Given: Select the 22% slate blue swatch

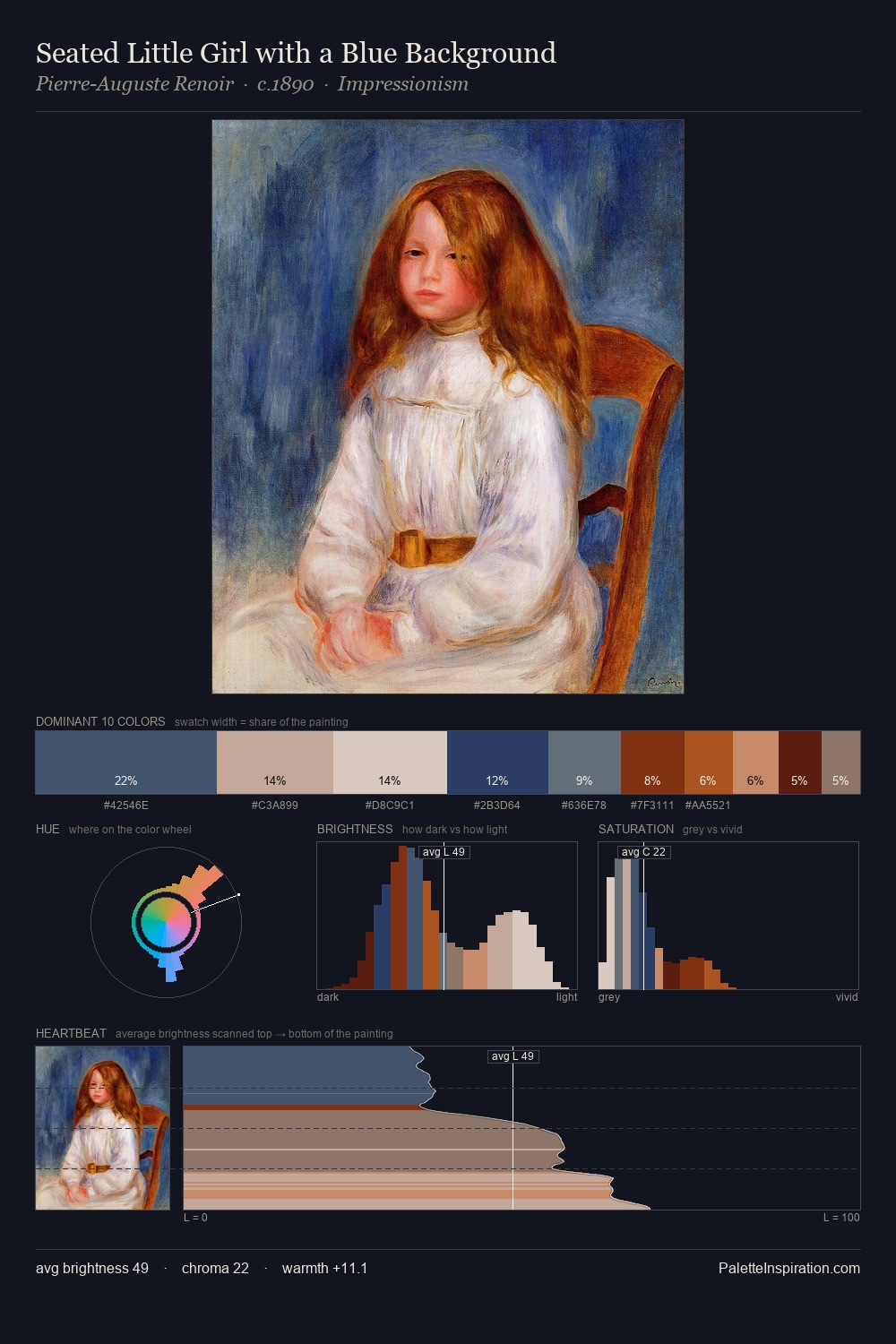Looking at the screenshot, I should 126,762.
